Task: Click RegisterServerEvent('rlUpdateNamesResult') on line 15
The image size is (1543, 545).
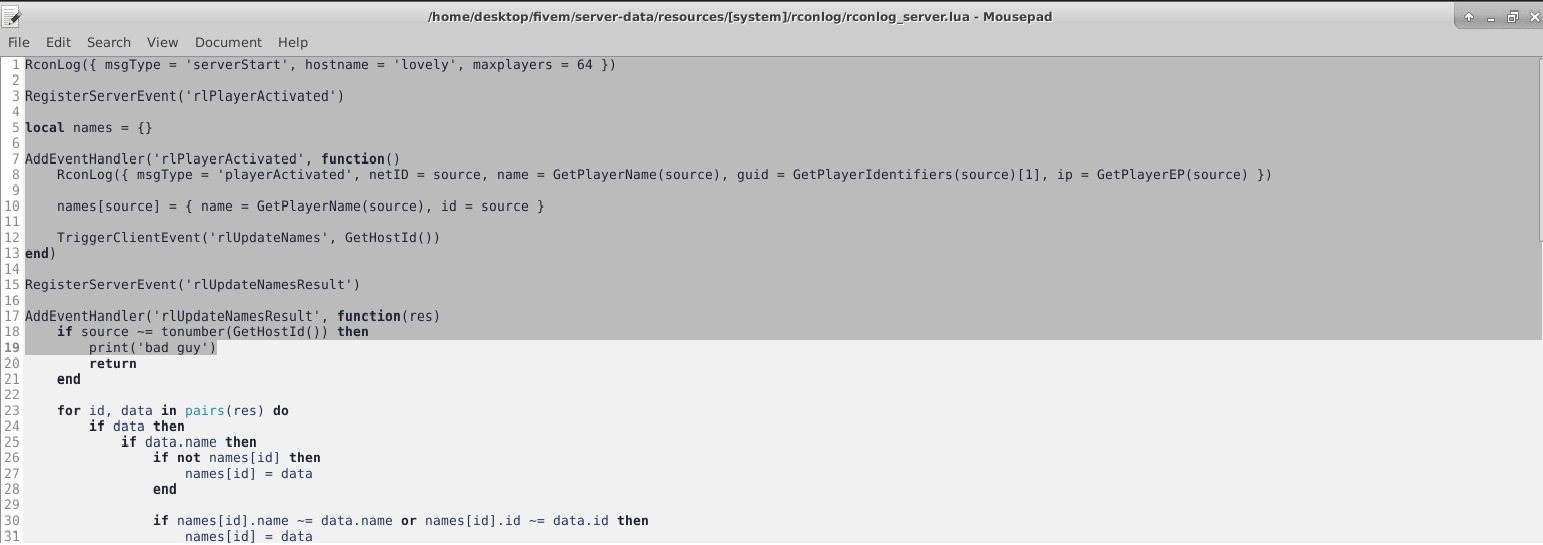Action: [192, 285]
